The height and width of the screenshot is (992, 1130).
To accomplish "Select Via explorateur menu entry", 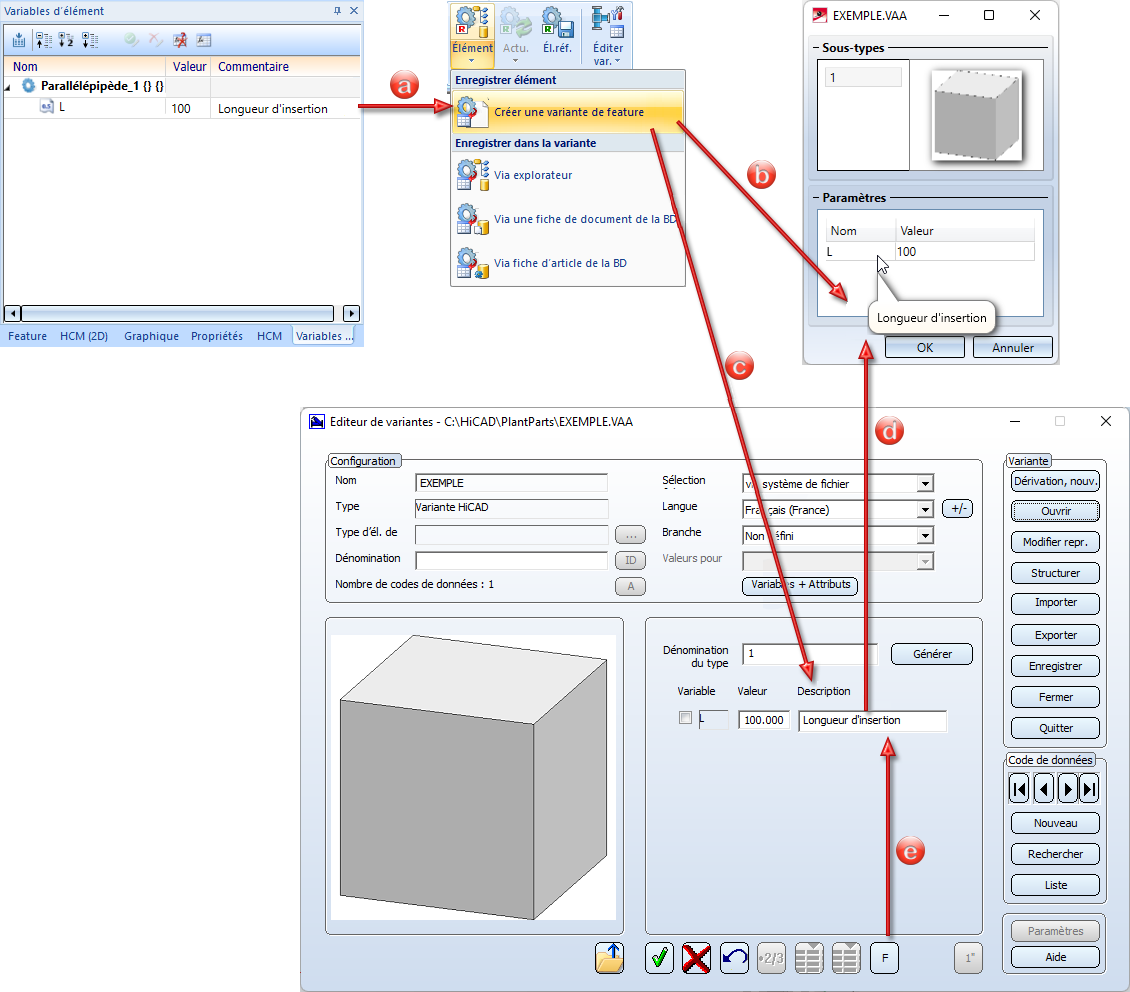I will [568, 175].
